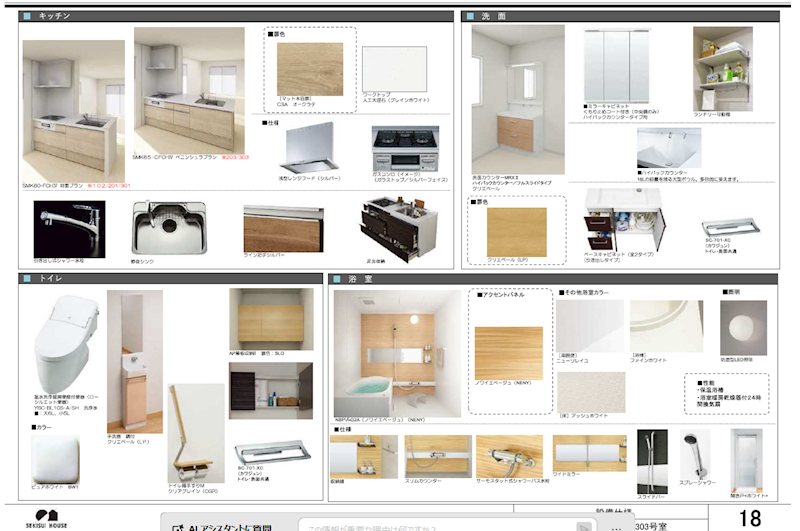Click the white toilet product image
The image size is (800, 531).
pyautogui.click(x=66, y=344)
